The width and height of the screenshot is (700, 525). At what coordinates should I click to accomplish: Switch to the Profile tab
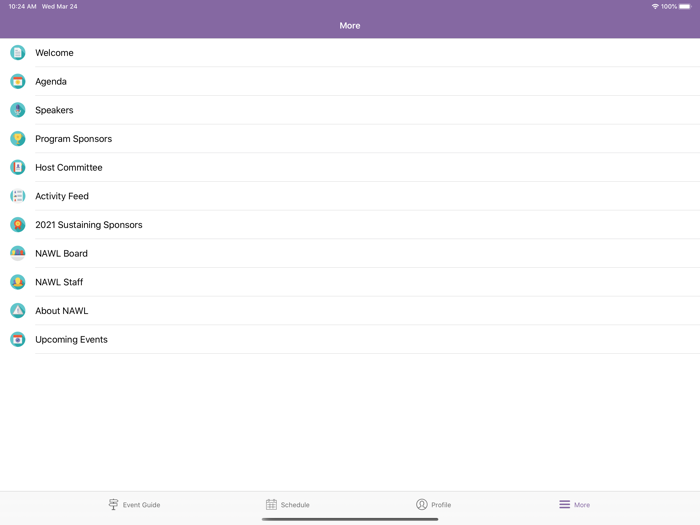433,504
